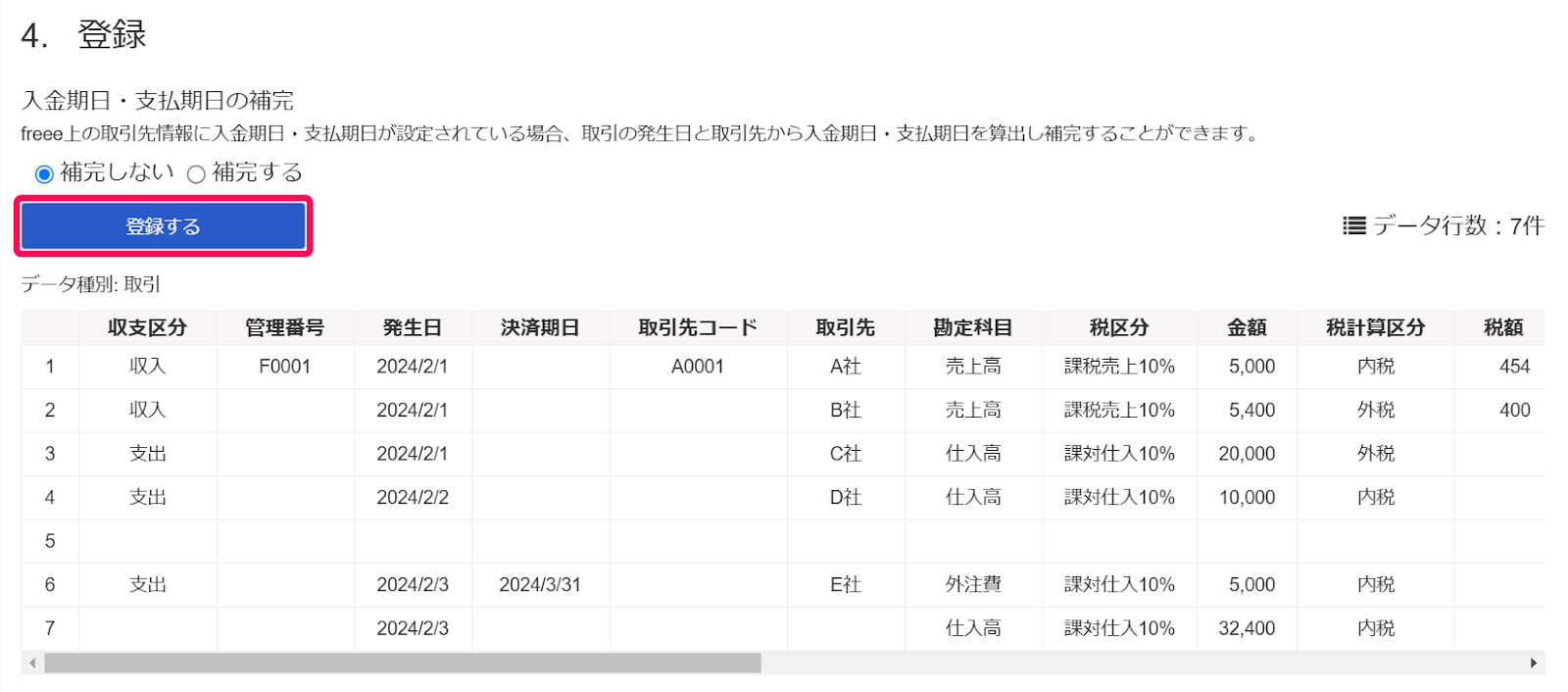1568x692 pixels.
Task: Click the 税区分 column header
Action: click(1119, 328)
